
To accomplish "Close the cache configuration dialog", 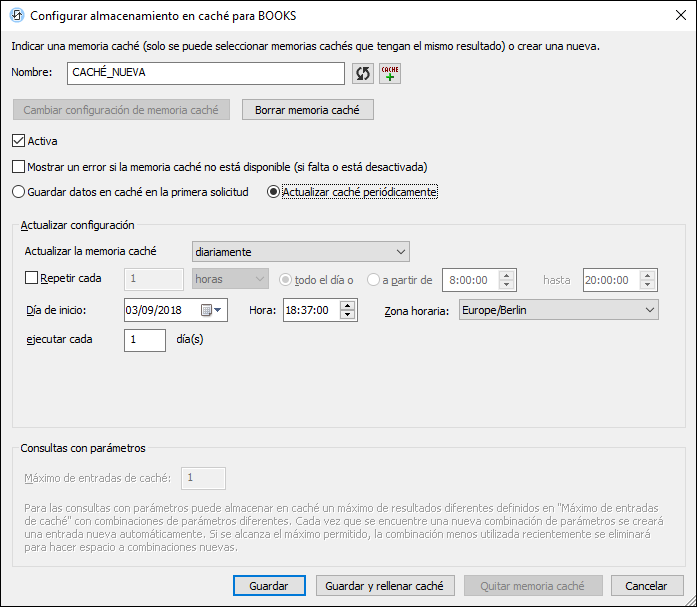I will click(675, 16).
